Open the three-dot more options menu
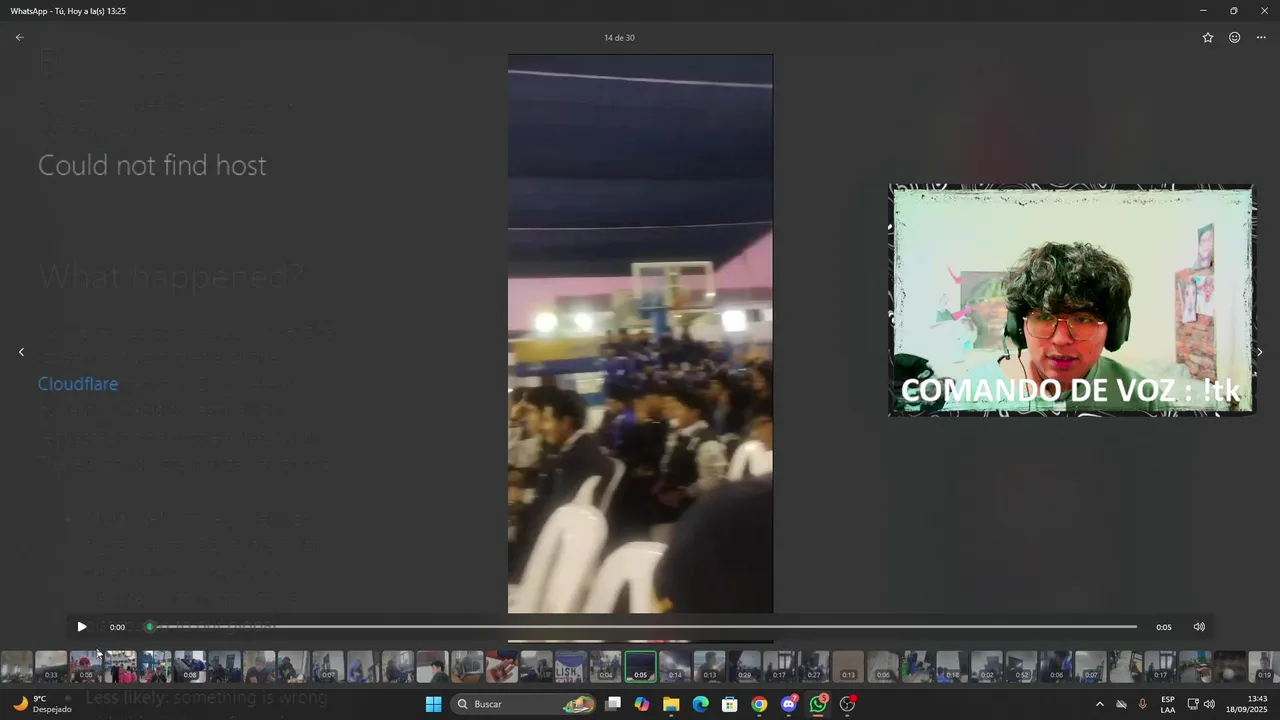1280x720 pixels. pos(1261,37)
